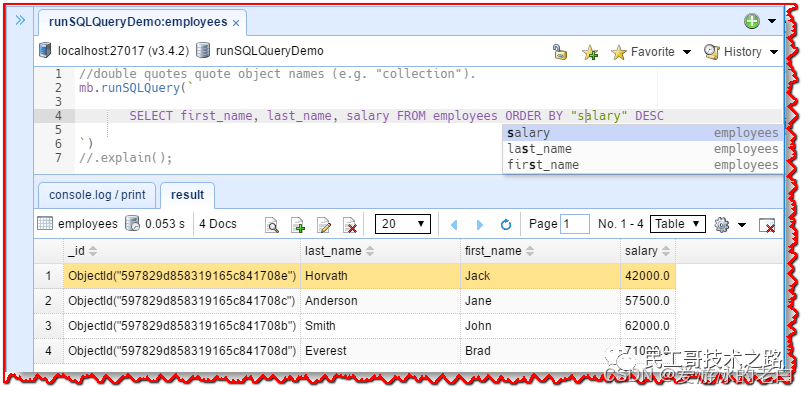Go to the next page arrow

click(x=480, y=225)
